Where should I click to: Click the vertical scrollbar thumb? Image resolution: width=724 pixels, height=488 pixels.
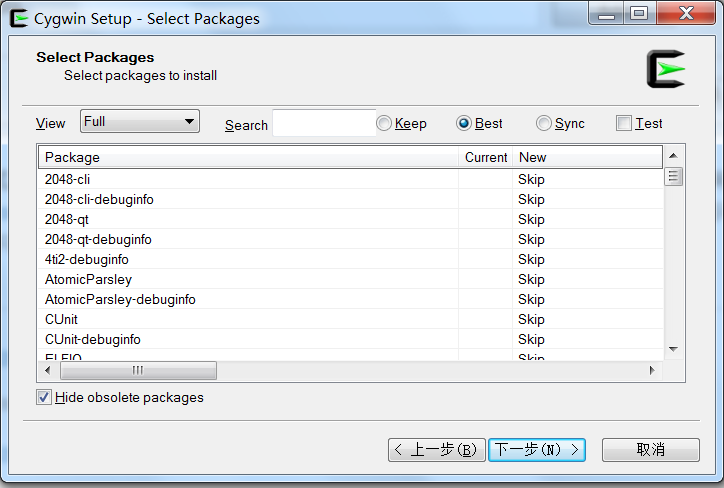pyautogui.click(x=673, y=176)
